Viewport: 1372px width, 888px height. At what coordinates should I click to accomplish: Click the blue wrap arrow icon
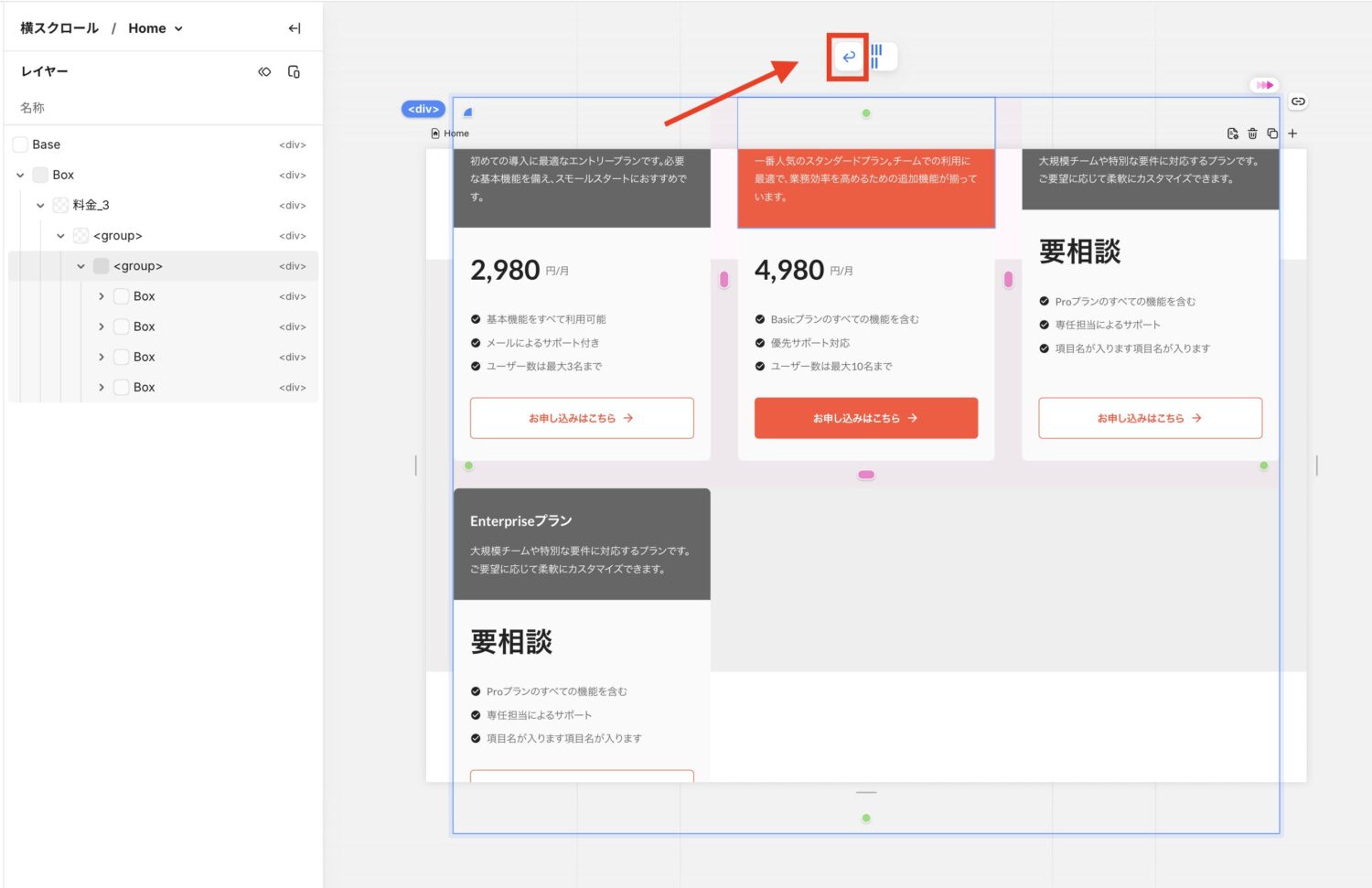[848, 57]
